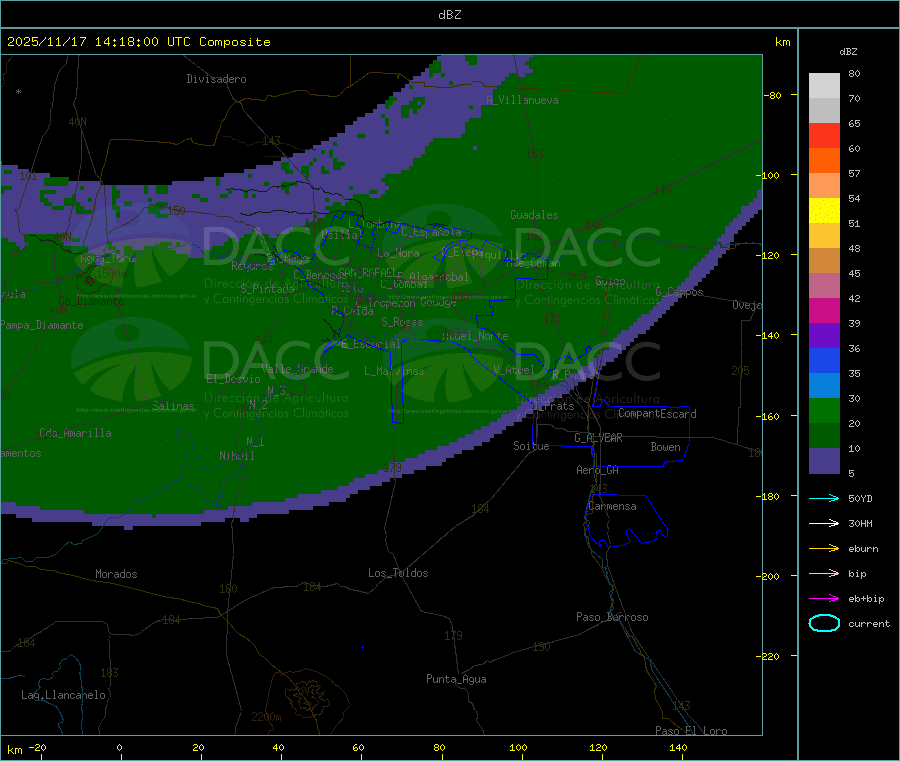Click the pink bip arrow in legend
900x761 pixels.
(x=824, y=573)
